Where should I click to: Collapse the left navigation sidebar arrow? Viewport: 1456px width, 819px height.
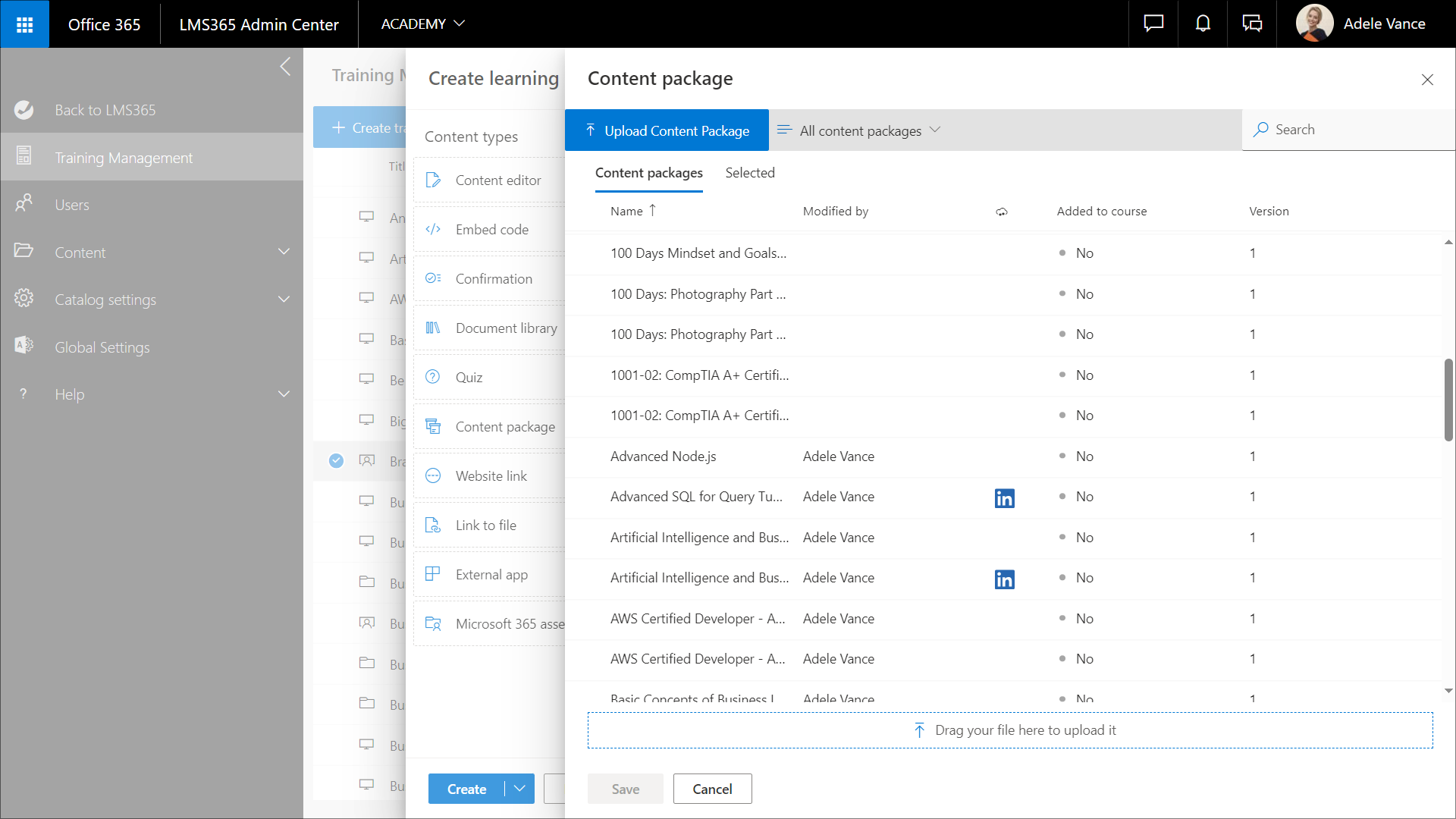point(285,67)
